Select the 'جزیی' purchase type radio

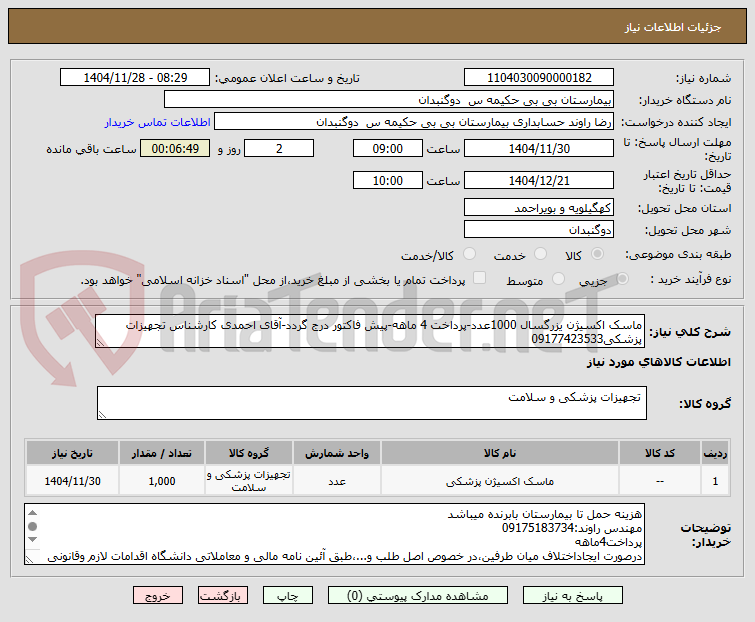(x=622, y=278)
